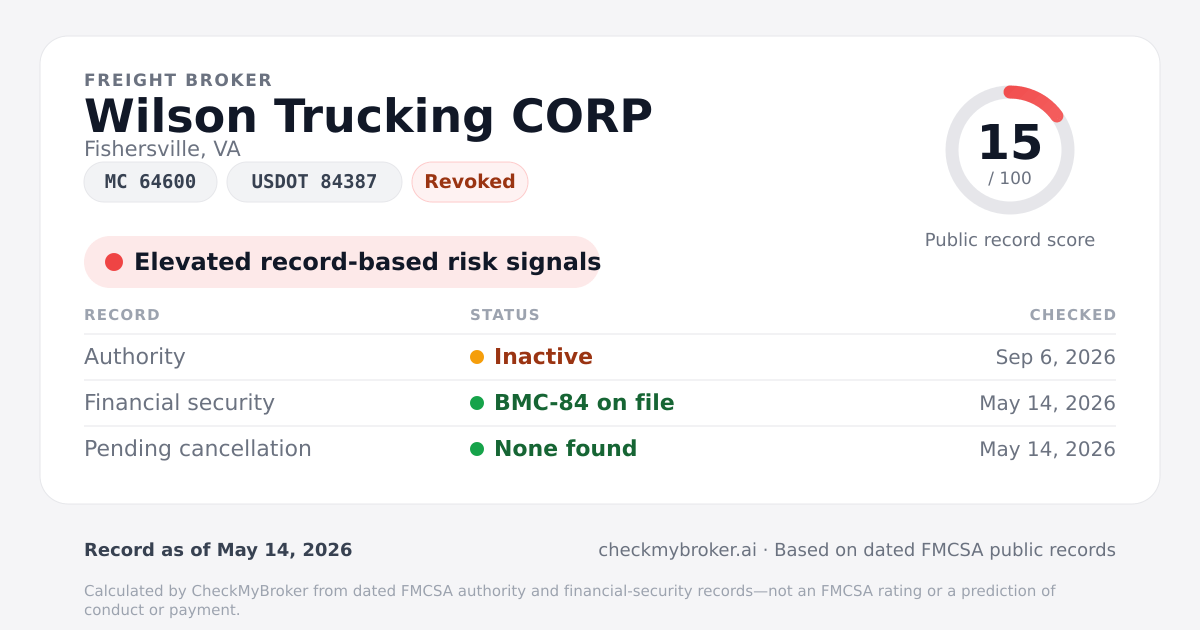Click the green dot beside None found
The height and width of the screenshot is (630, 1200).
pos(477,449)
